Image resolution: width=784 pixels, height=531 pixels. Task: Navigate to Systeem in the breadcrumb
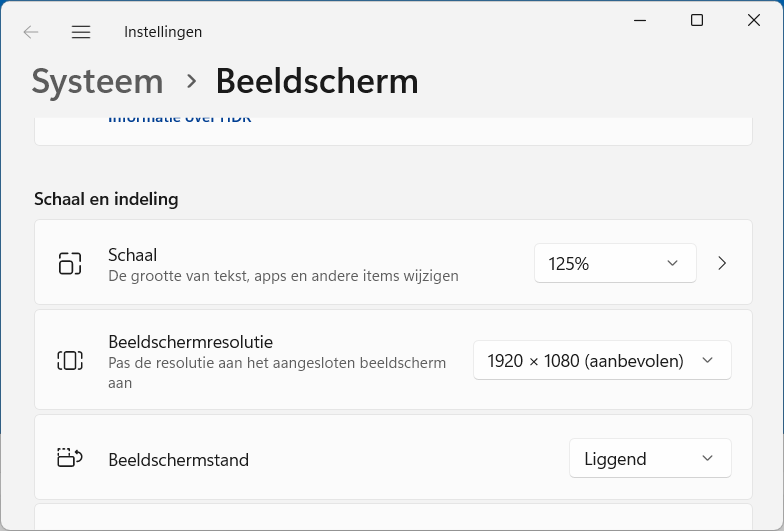(x=98, y=81)
